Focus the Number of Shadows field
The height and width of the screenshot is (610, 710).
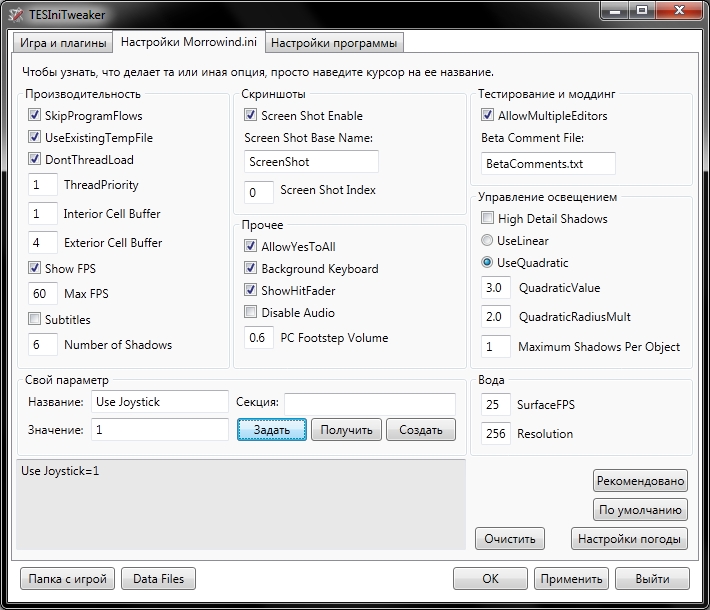43,345
